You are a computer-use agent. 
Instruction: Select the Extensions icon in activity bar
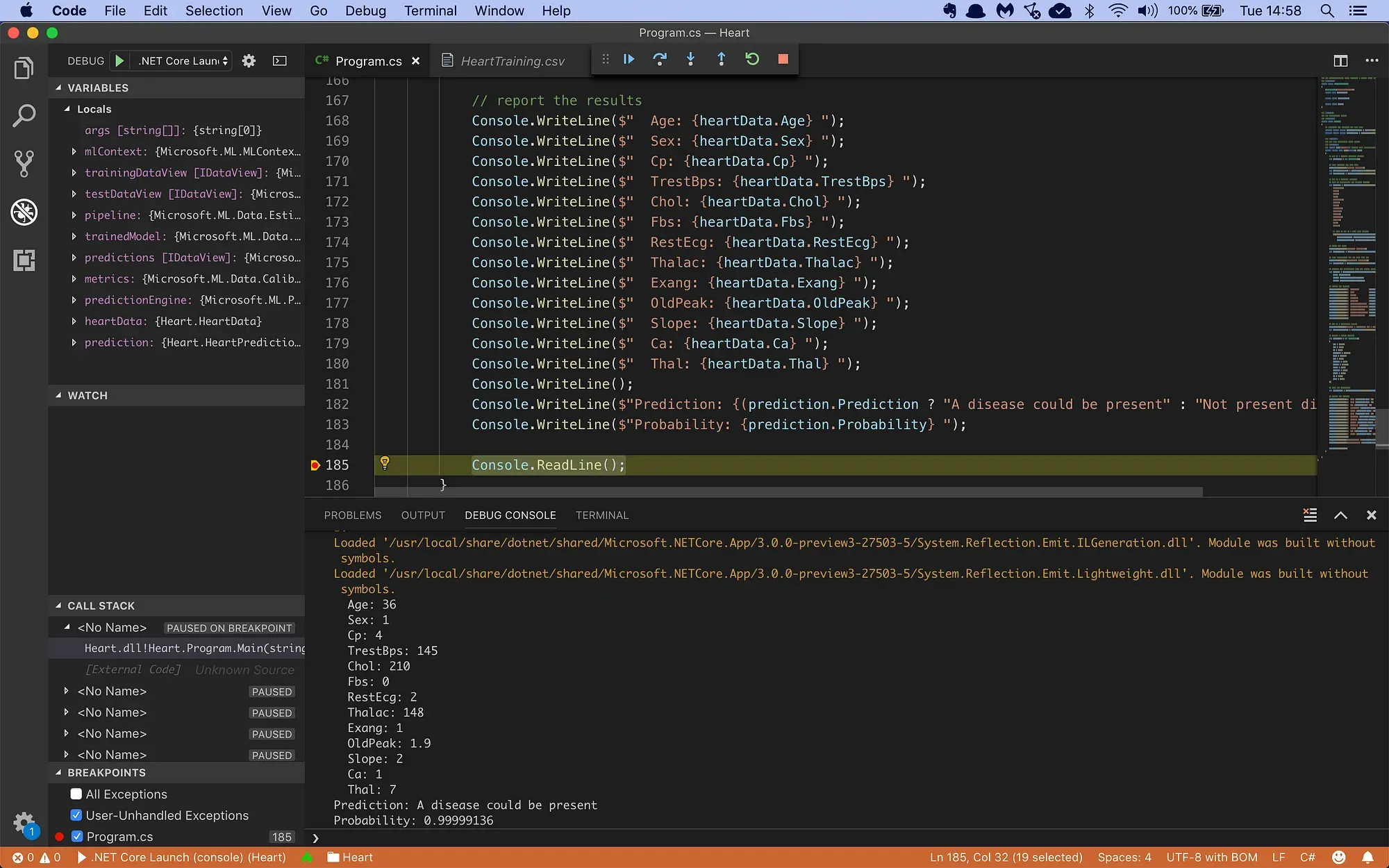[x=24, y=260]
